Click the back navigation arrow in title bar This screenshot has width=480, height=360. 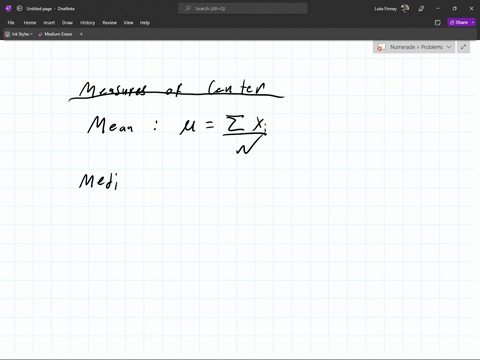[19, 9]
